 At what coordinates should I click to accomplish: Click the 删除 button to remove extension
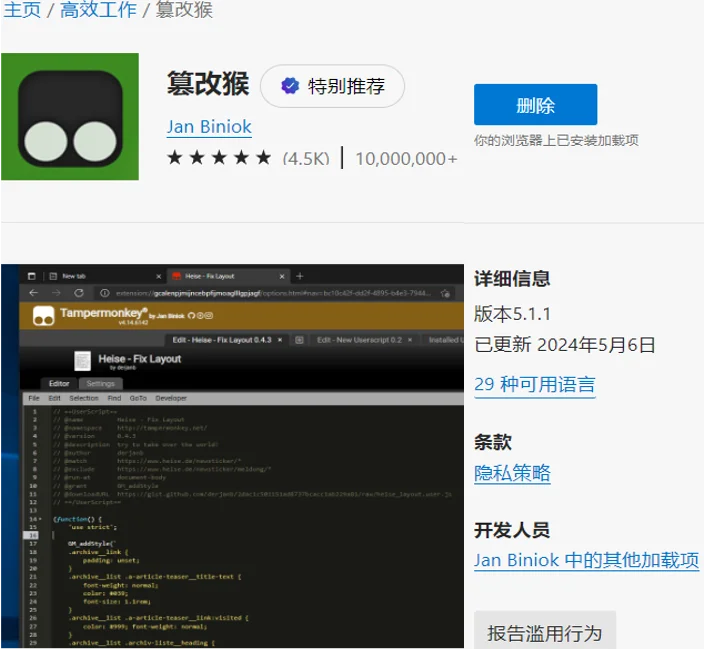536,104
